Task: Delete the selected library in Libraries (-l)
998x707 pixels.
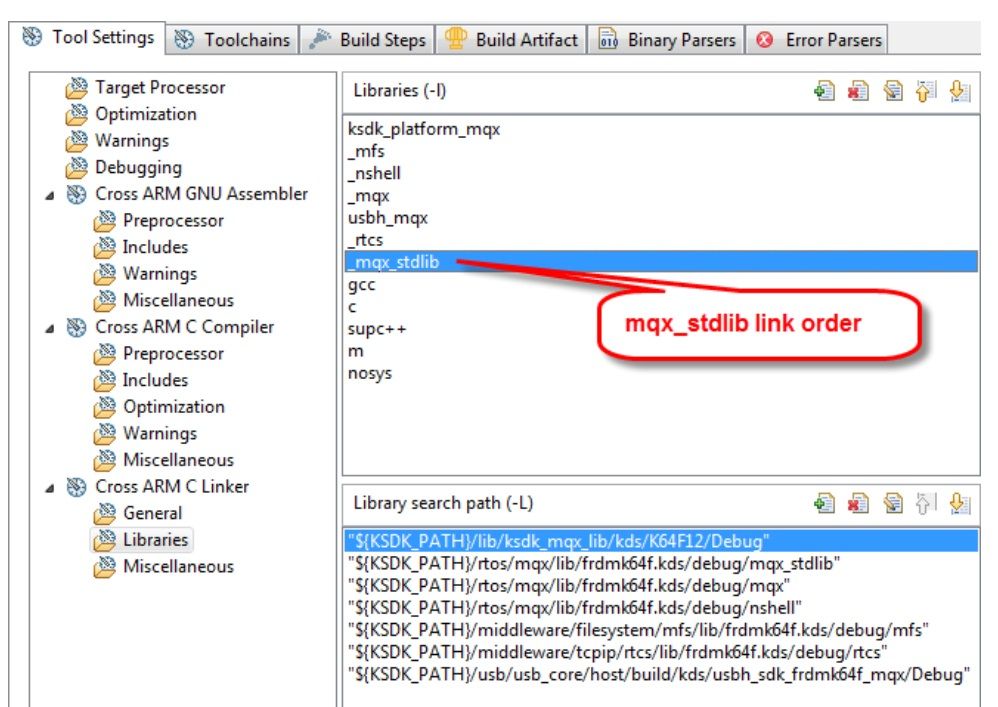Action: point(858,91)
